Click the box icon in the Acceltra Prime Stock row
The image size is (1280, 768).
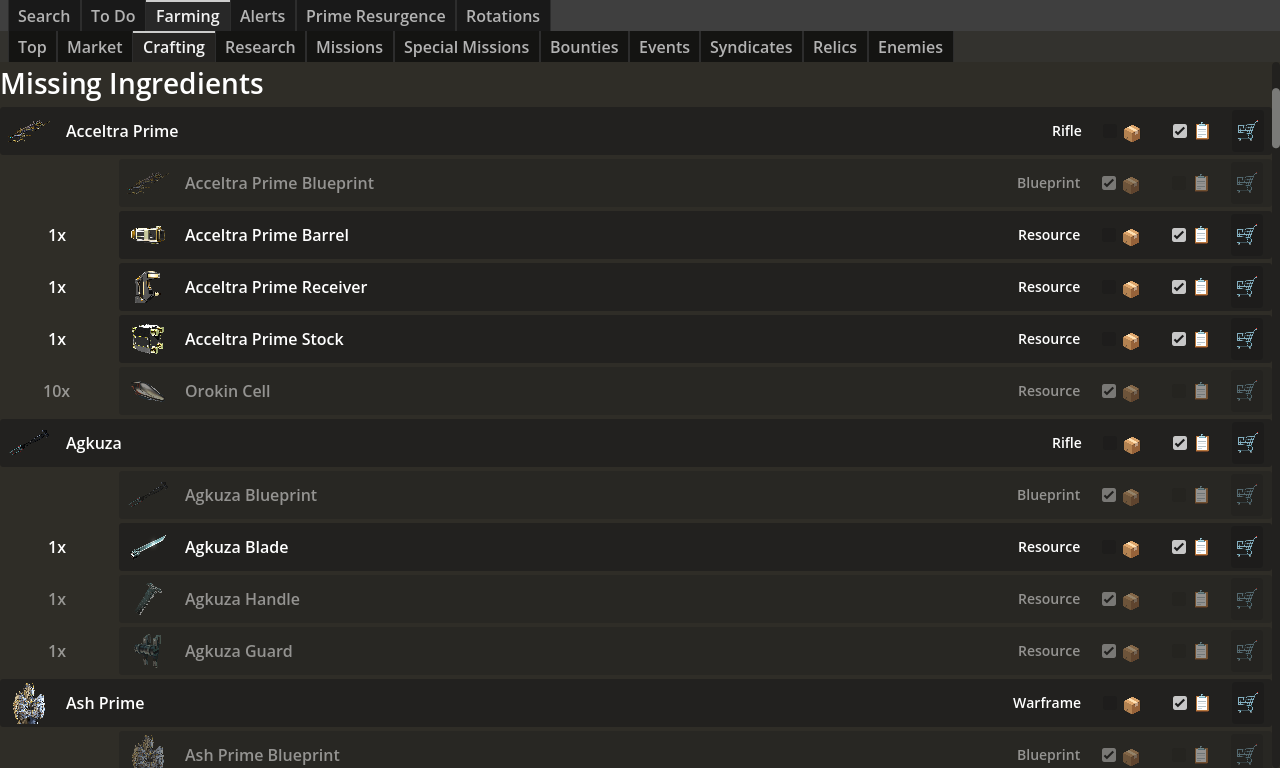1132,341
